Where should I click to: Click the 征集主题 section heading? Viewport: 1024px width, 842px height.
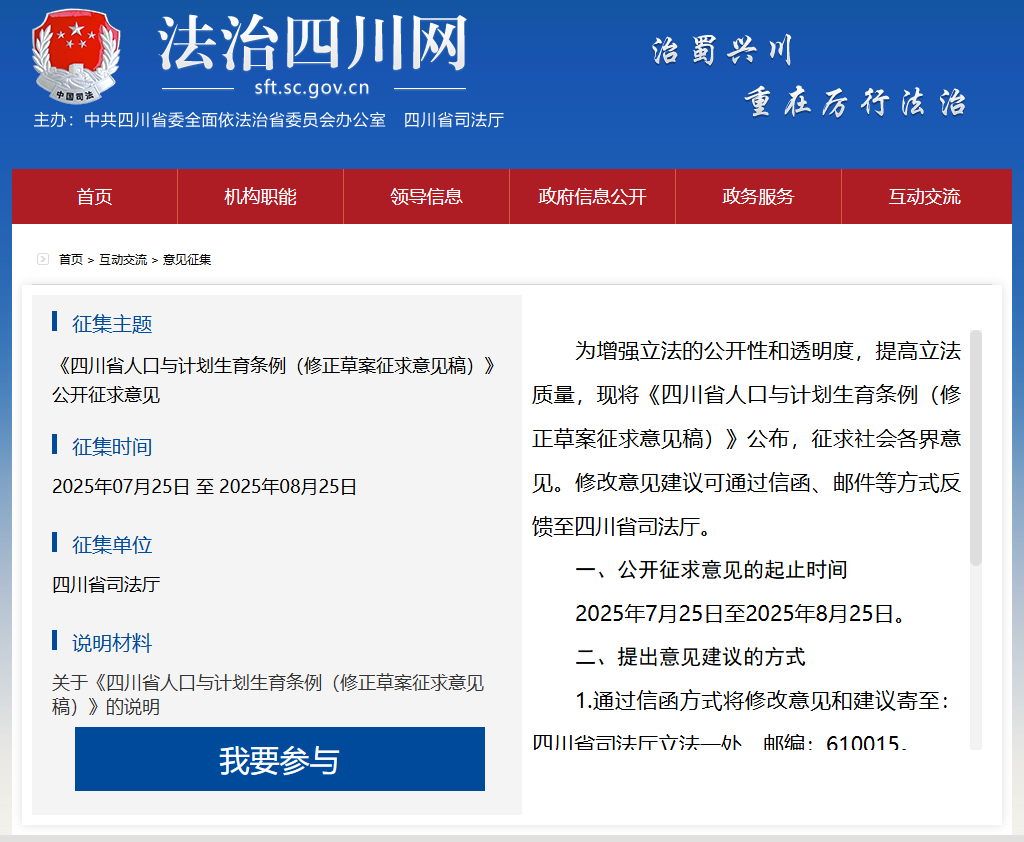click(112, 324)
